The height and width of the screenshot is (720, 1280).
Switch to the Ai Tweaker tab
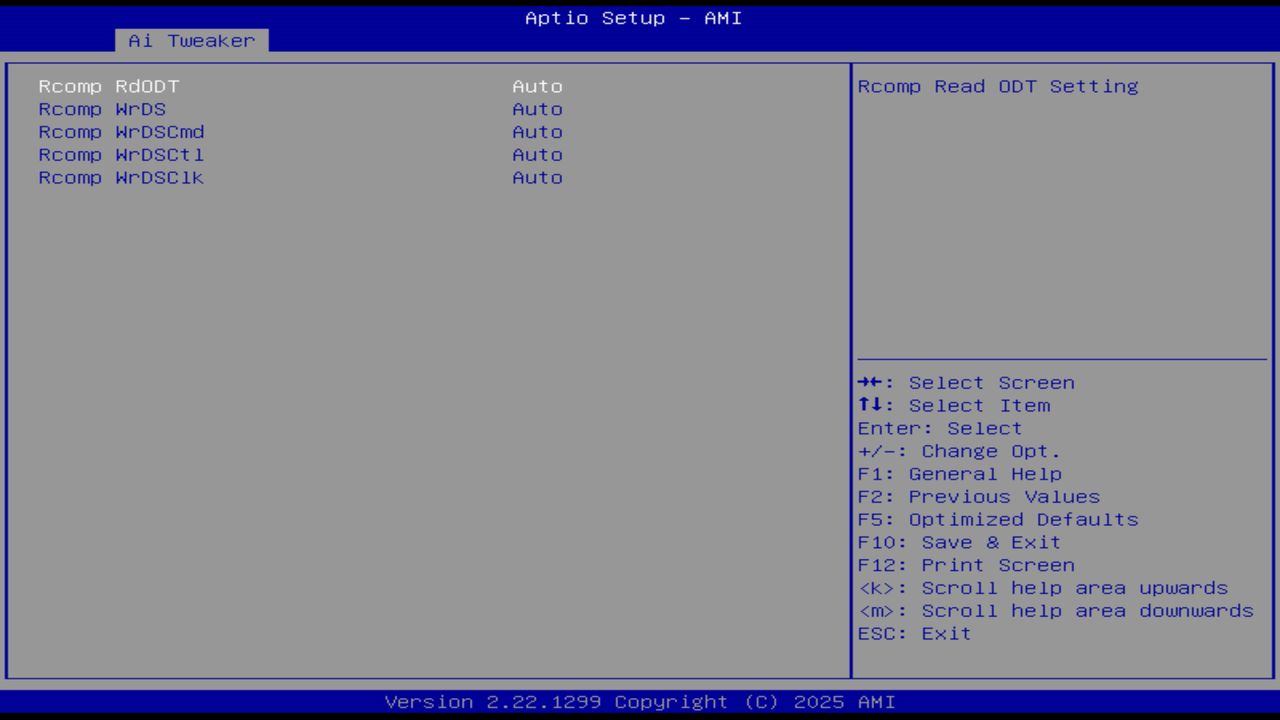click(191, 41)
